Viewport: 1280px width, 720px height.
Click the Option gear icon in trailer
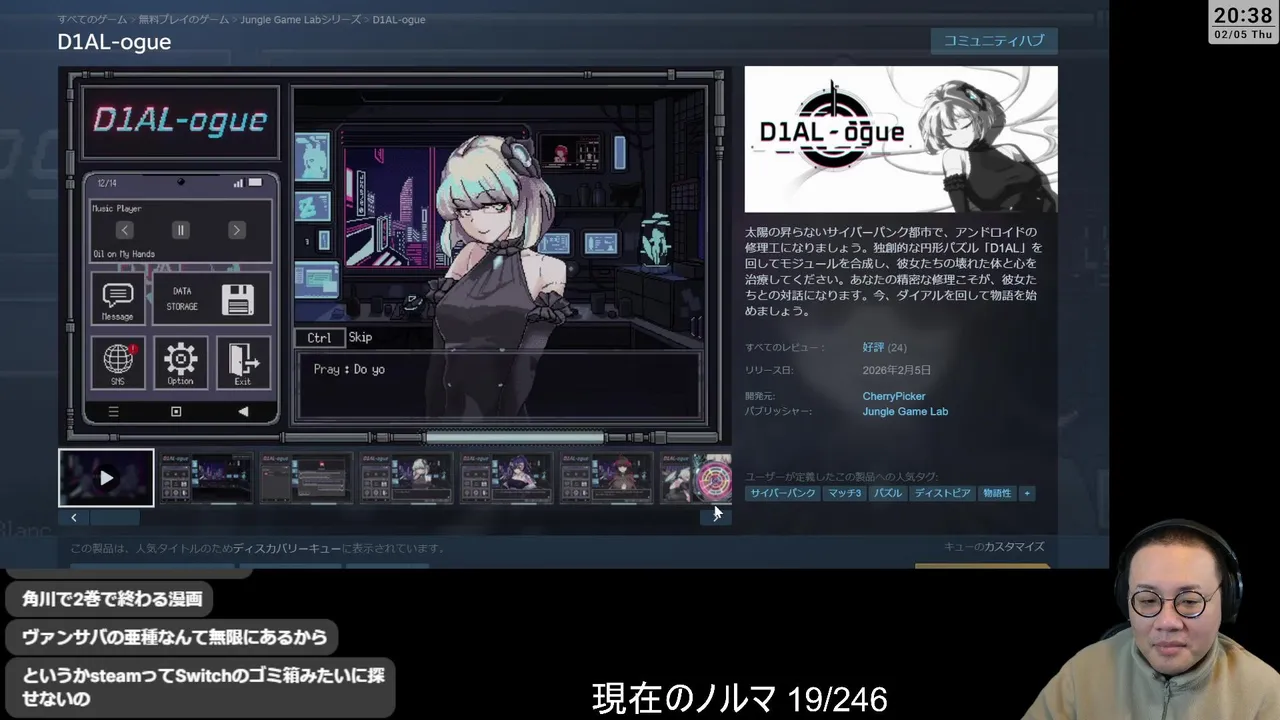coord(180,362)
